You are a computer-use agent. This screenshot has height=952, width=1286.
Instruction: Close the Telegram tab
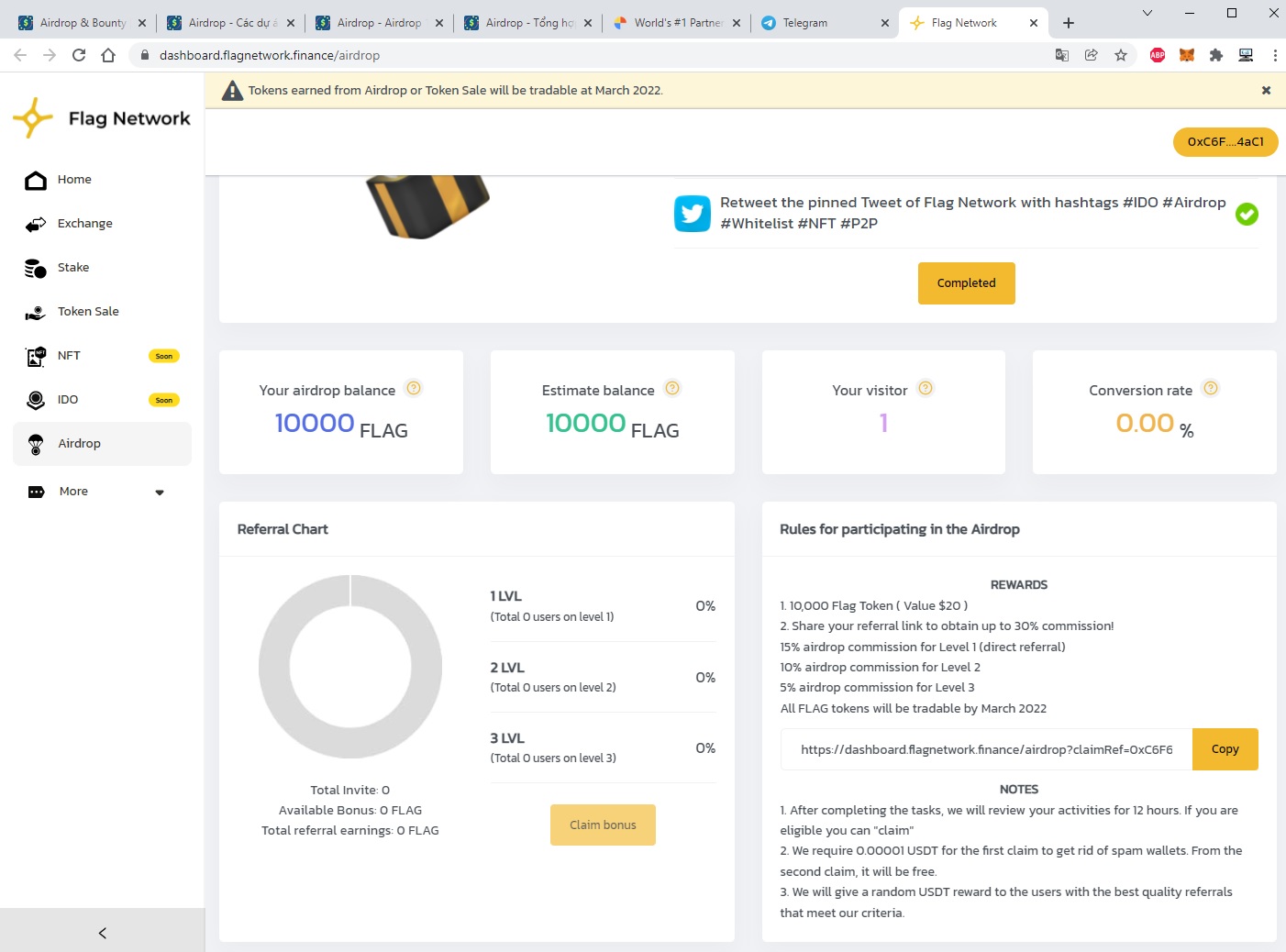pyautogui.click(x=884, y=23)
